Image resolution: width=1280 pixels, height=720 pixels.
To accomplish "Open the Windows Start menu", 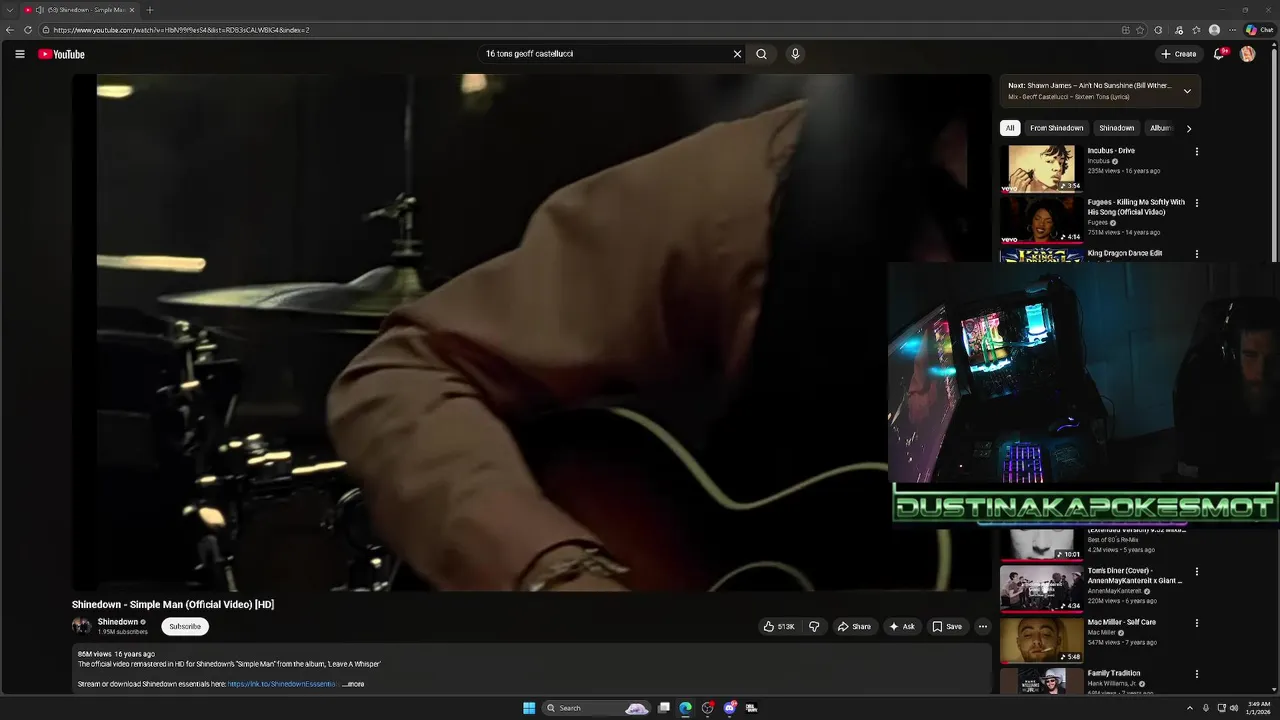I will click(x=529, y=708).
